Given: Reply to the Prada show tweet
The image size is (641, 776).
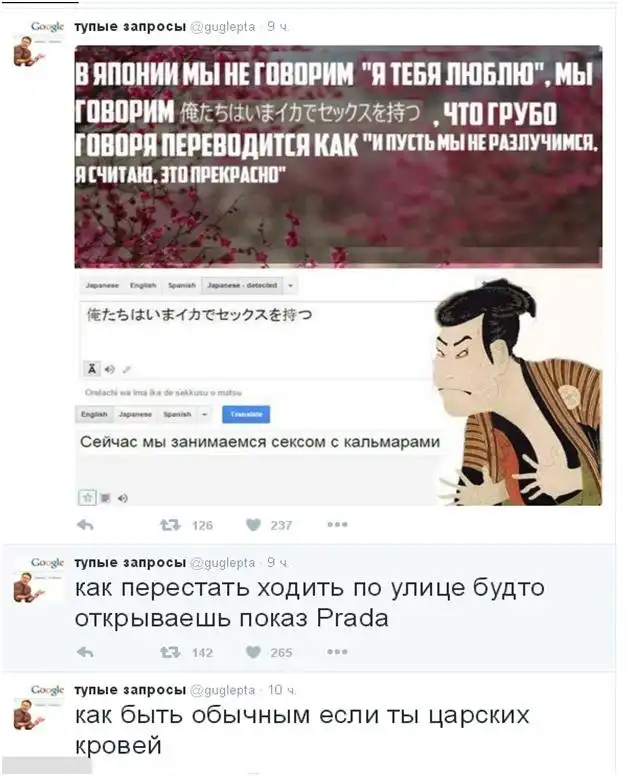Looking at the screenshot, I should [x=86, y=652].
